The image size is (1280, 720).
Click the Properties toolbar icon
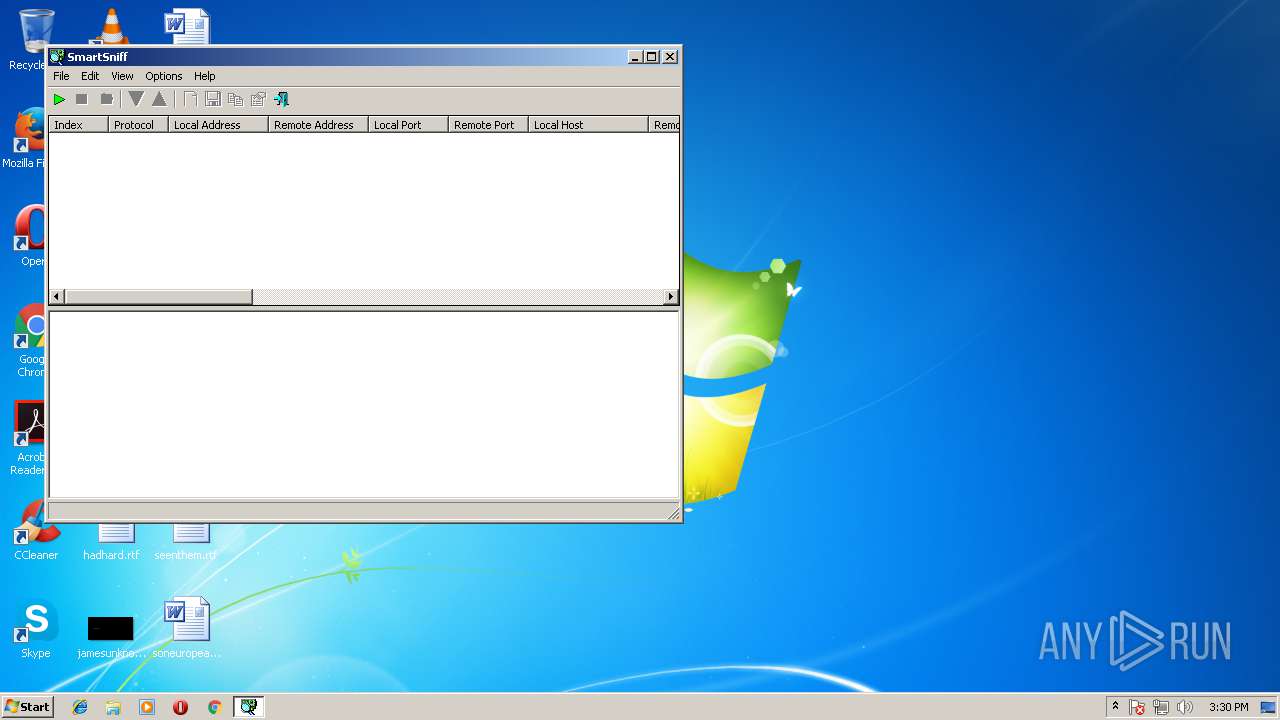[258, 99]
